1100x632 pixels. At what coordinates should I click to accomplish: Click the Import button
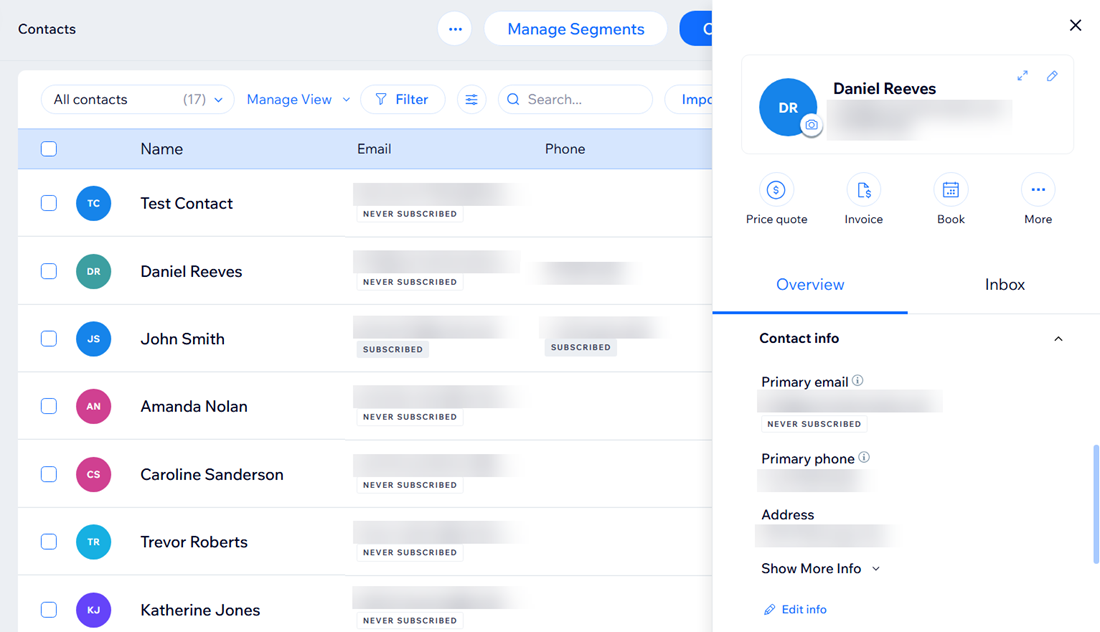click(x=690, y=100)
